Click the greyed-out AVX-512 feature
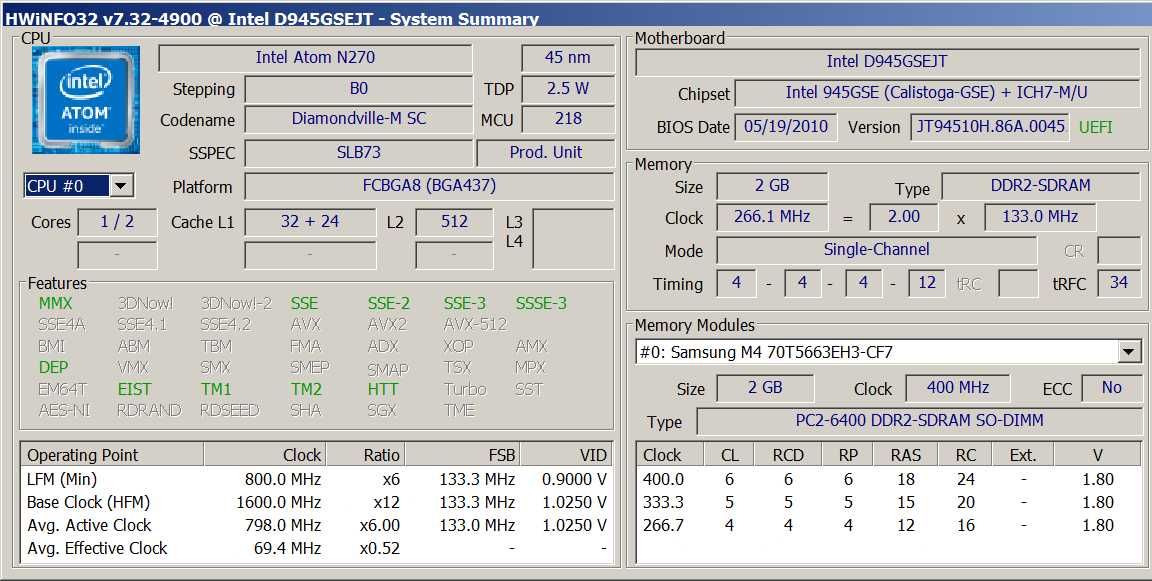The height and width of the screenshot is (581, 1152). 475,325
